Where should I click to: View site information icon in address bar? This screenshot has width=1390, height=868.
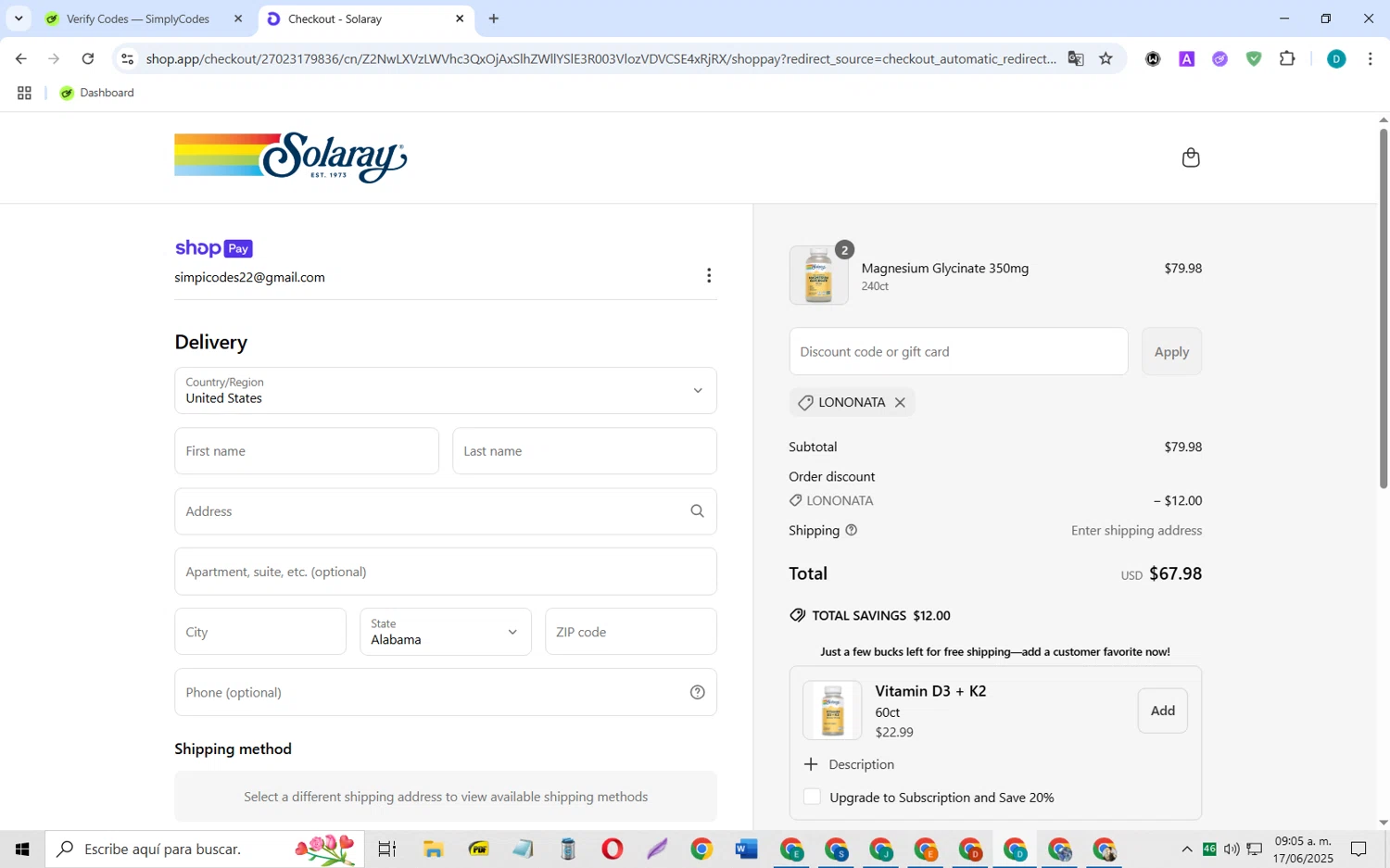coord(127,58)
